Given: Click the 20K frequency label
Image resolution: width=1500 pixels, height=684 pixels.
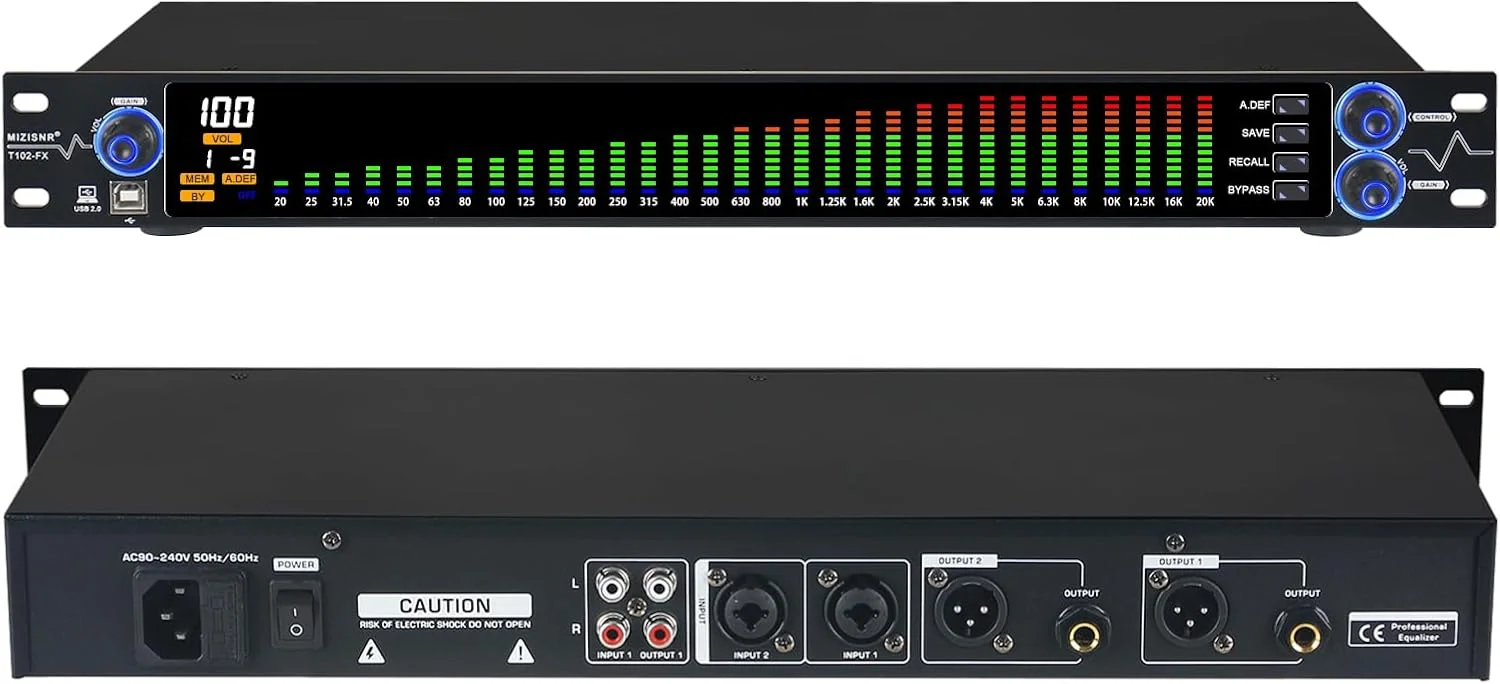Looking at the screenshot, I should (1204, 202).
